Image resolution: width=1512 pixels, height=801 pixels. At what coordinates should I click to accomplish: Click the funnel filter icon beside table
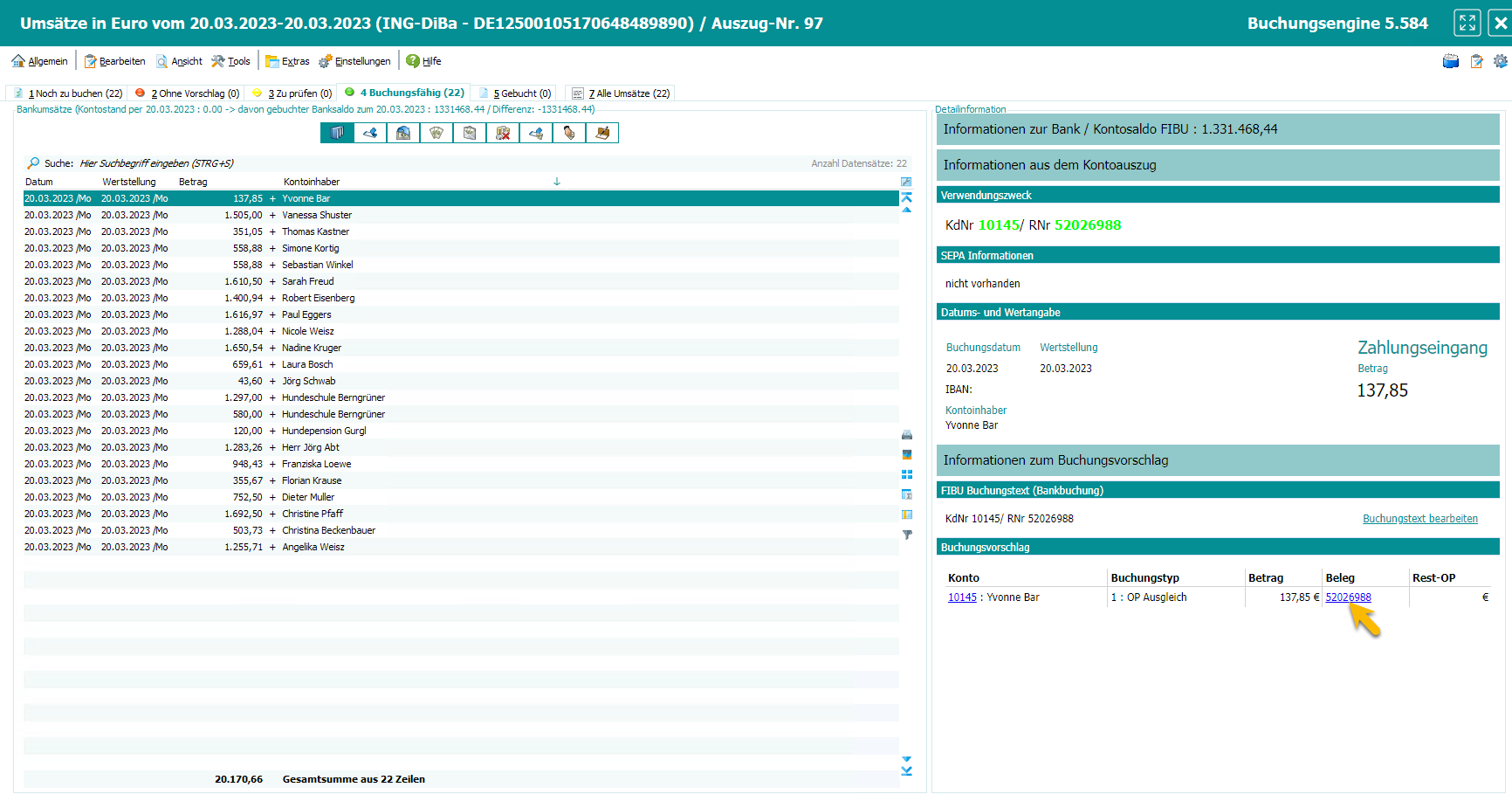pyautogui.click(x=907, y=535)
